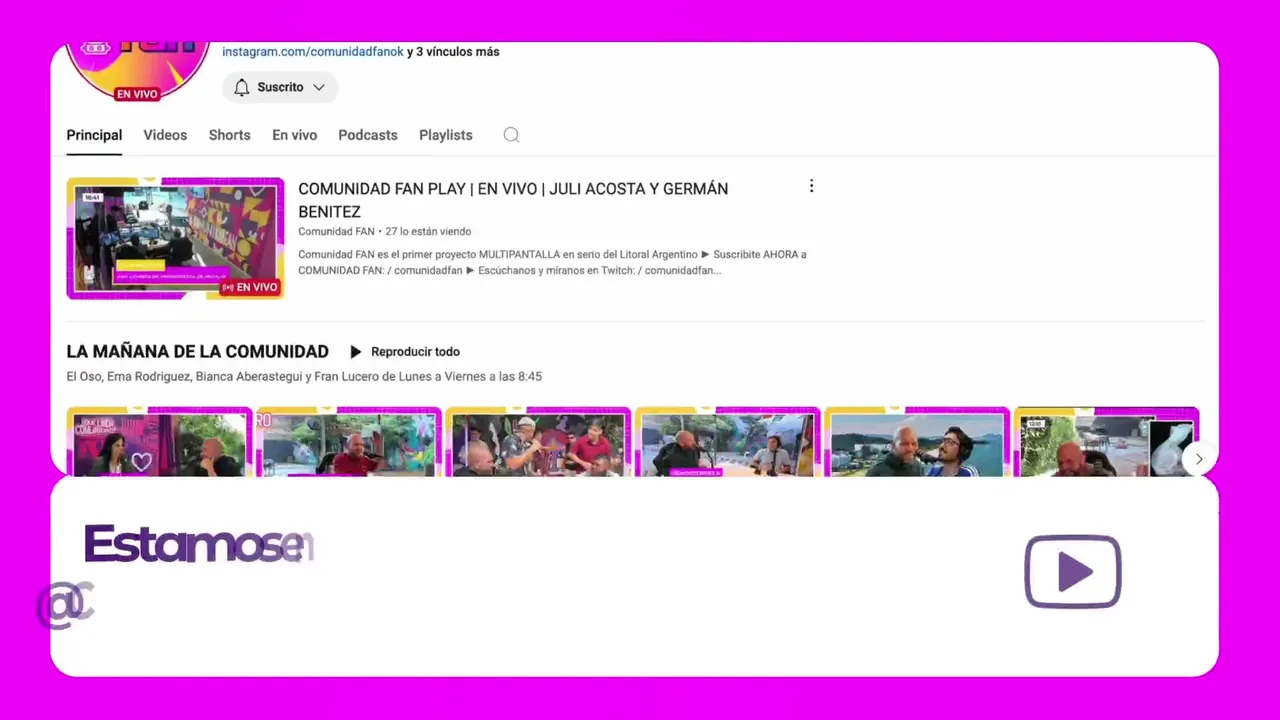
Task: Open first video thumbnail in La Mañana row
Action: (x=159, y=441)
